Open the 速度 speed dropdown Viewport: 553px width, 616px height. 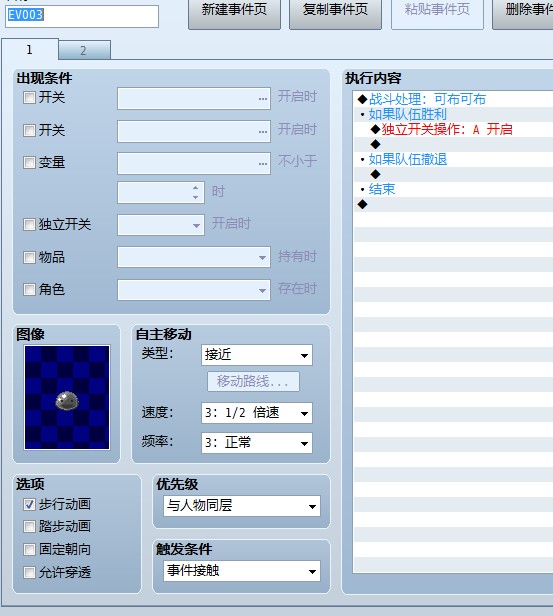257,413
